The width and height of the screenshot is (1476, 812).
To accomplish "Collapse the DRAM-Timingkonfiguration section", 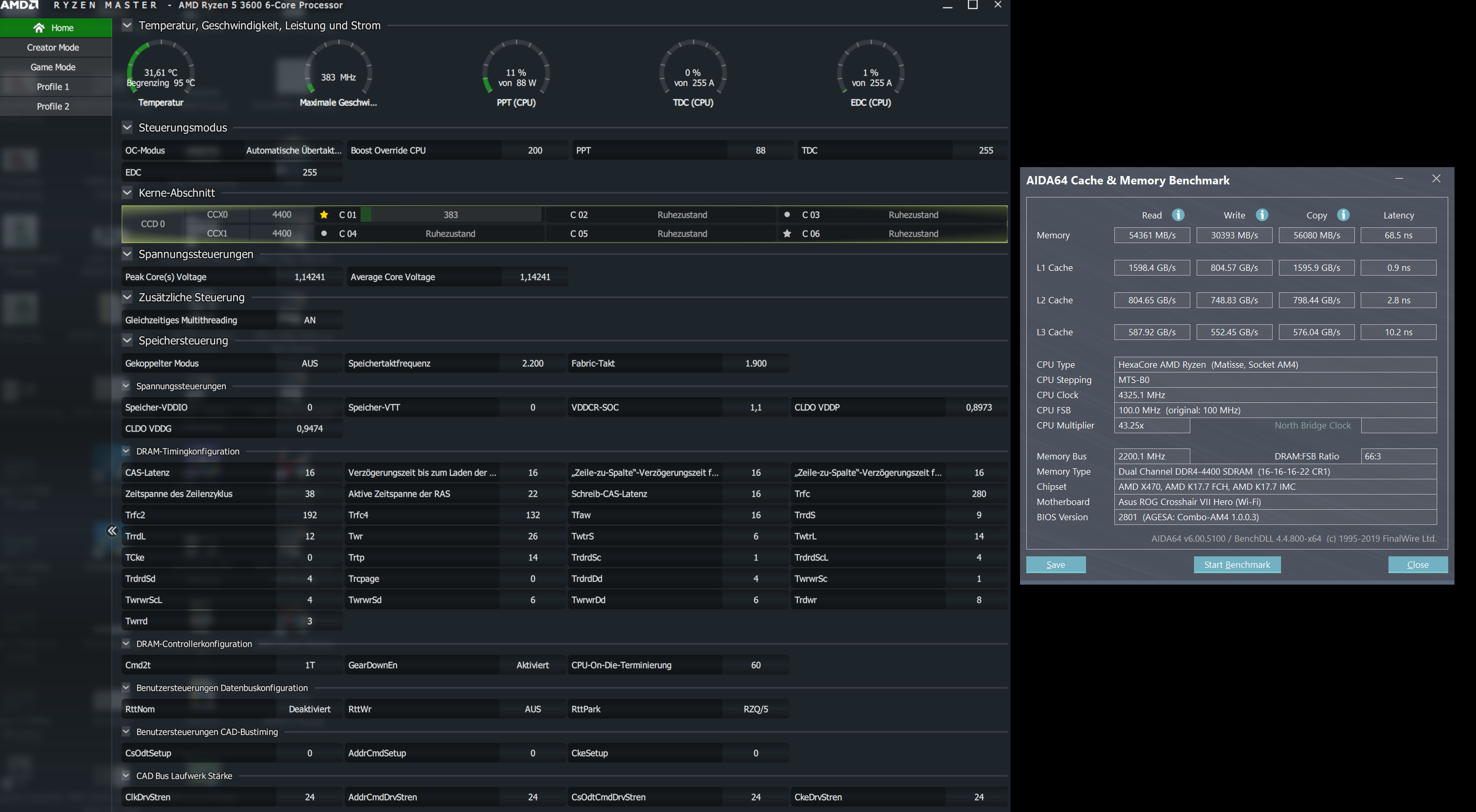I will click(126, 451).
